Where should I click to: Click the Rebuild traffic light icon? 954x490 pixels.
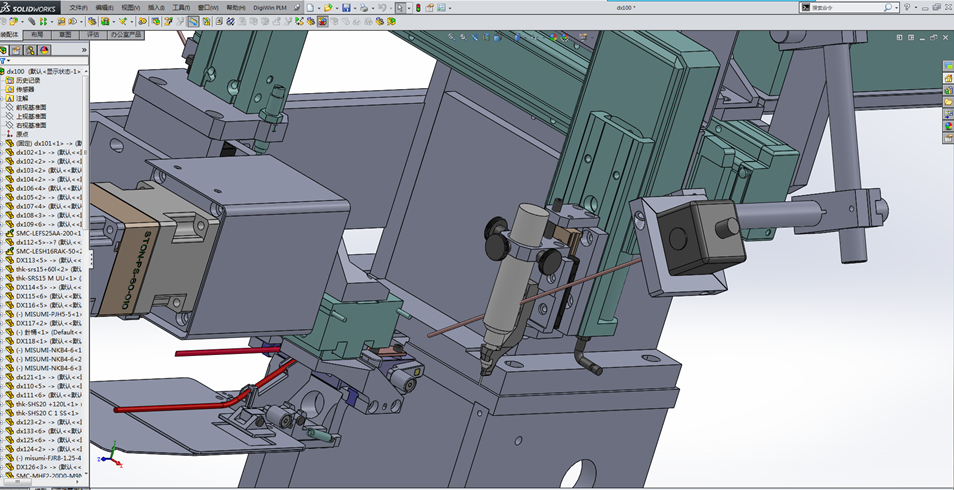coord(418,8)
